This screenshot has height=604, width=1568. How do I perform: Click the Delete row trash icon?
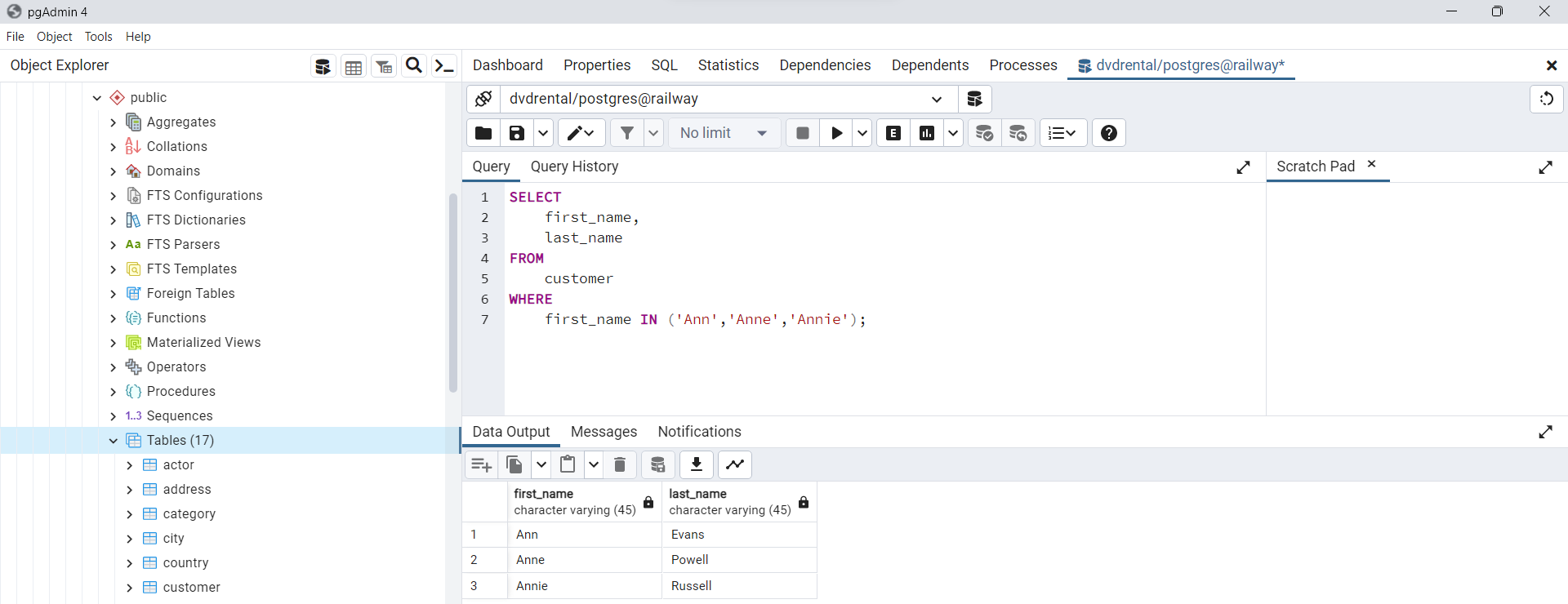[x=620, y=465]
